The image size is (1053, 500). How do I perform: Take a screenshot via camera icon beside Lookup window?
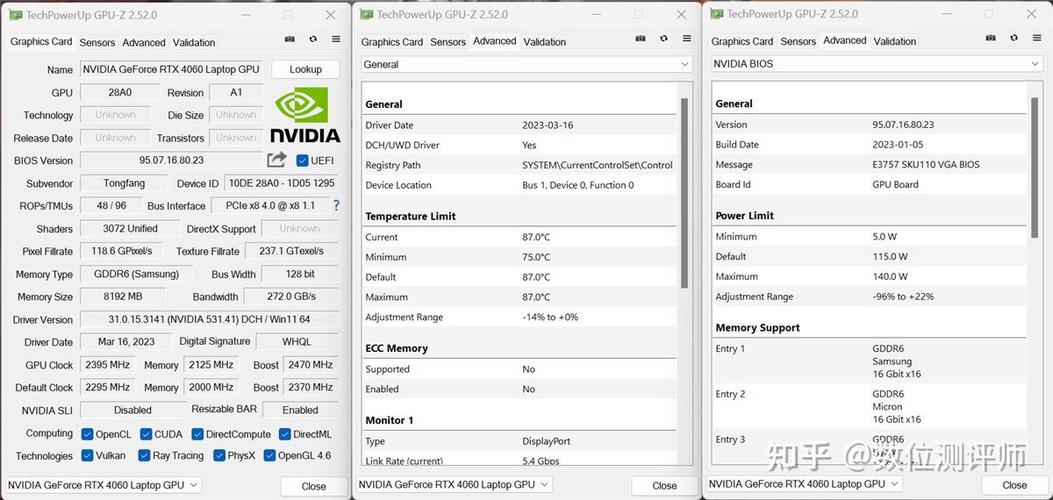(290, 39)
